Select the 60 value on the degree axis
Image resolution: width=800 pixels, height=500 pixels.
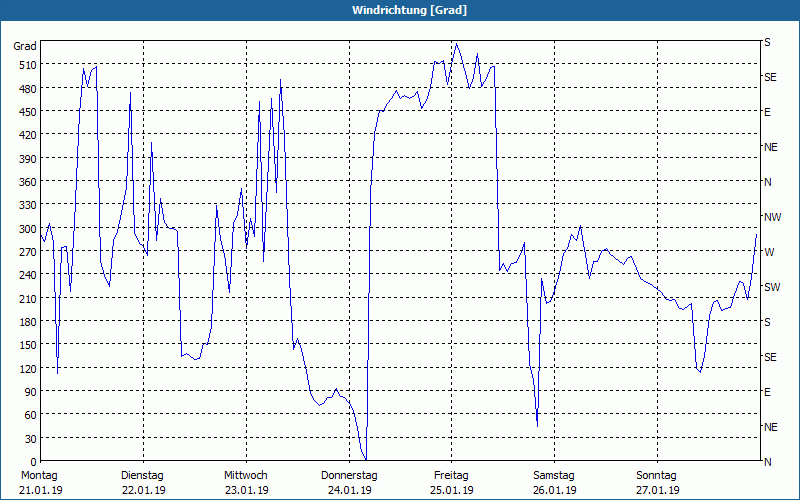31,415
